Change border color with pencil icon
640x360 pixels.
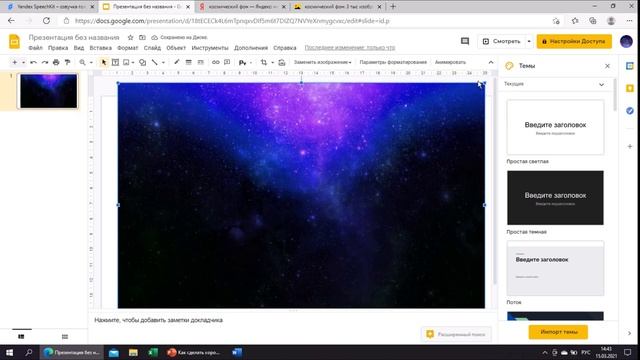pyautogui.click(x=176, y=62)
